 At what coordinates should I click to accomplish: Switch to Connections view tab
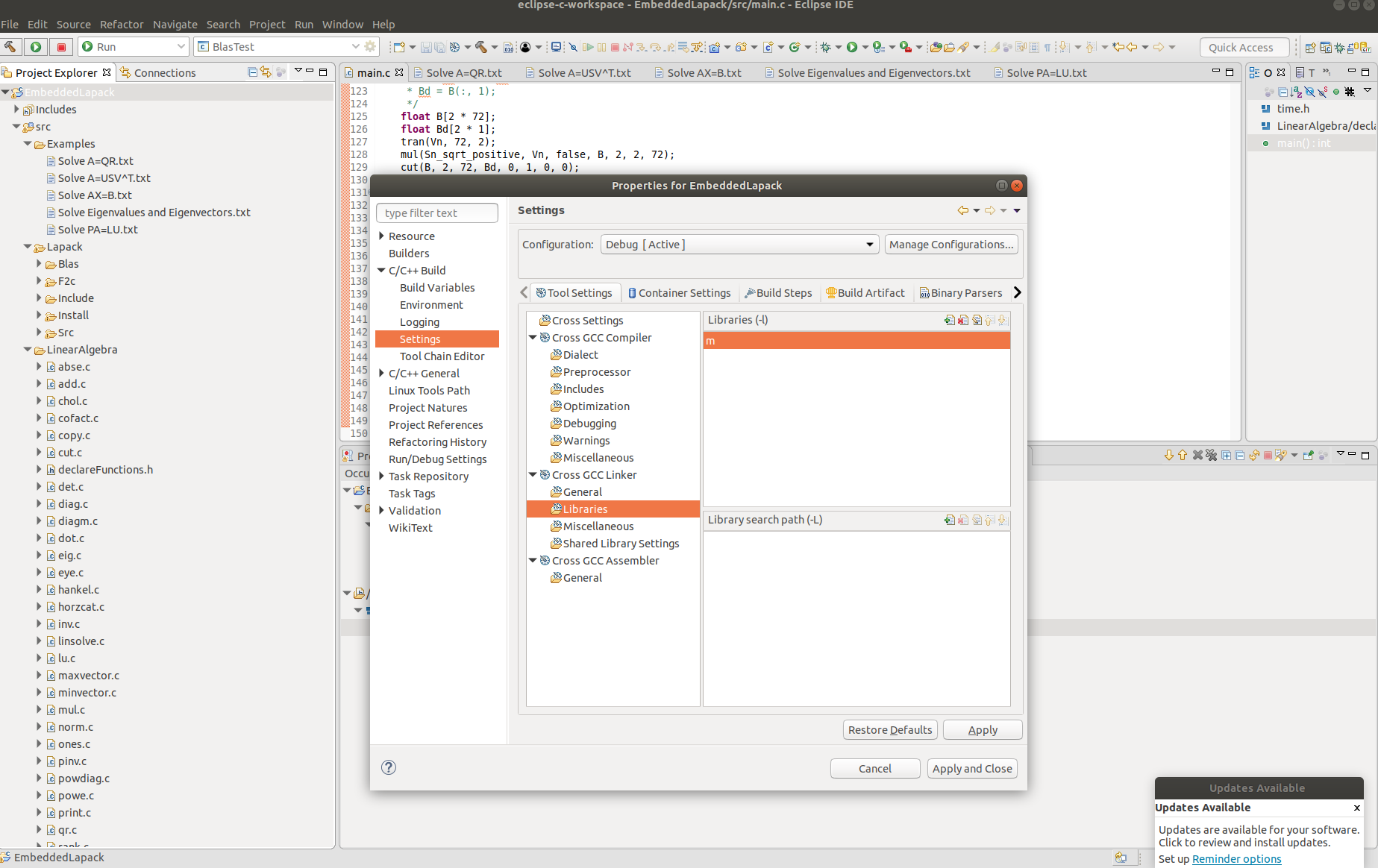[x=158, y=72]
